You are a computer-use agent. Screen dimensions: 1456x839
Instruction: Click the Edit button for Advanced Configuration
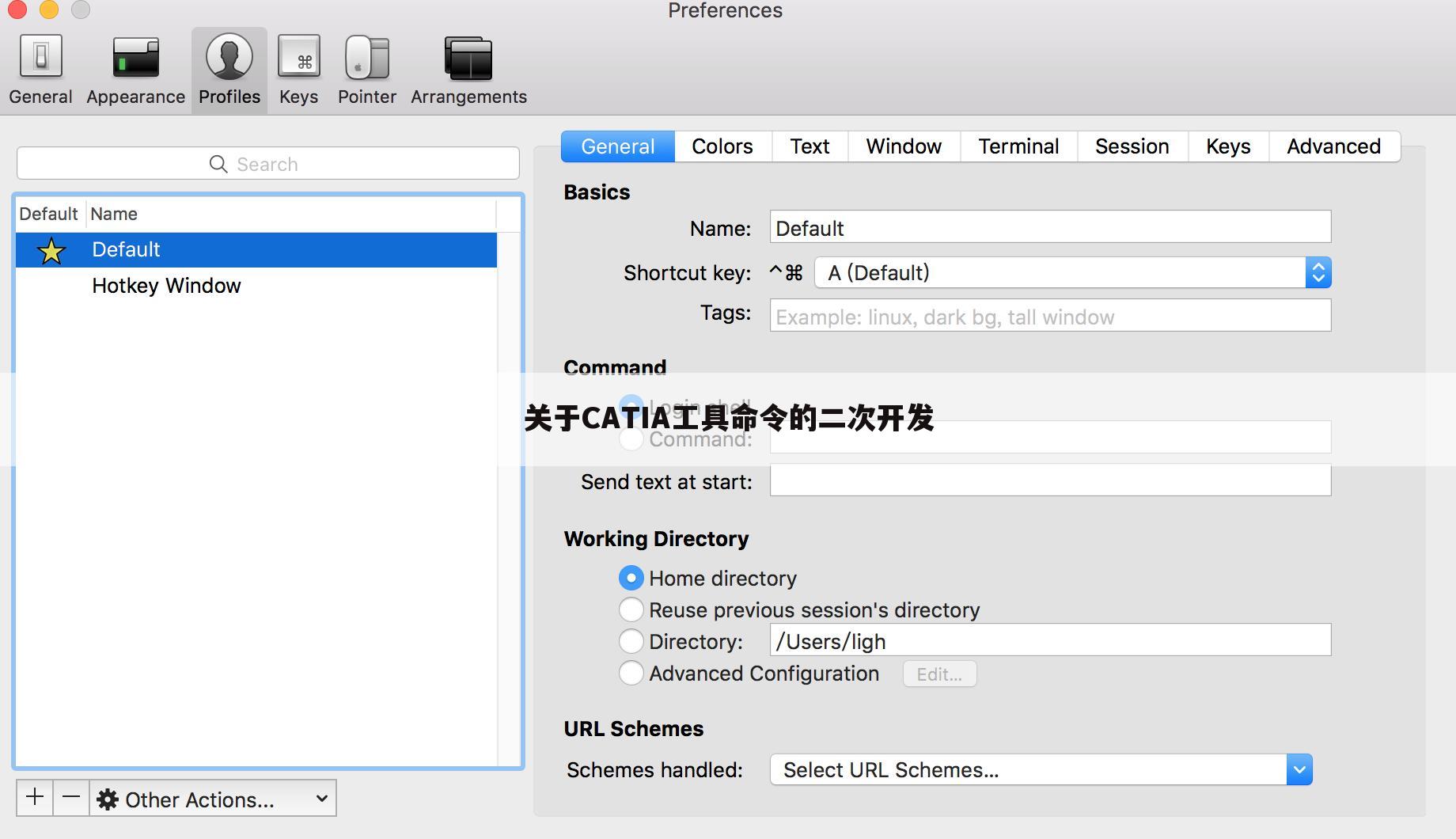[939, 674]
